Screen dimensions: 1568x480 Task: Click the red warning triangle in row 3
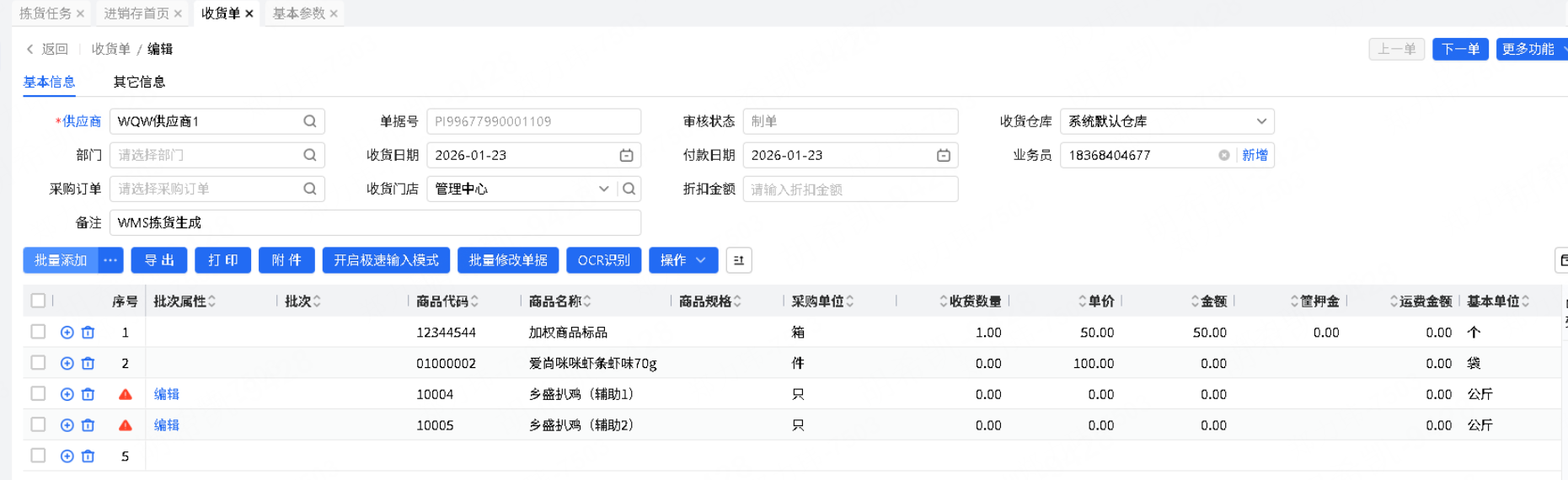coord(126,394)
